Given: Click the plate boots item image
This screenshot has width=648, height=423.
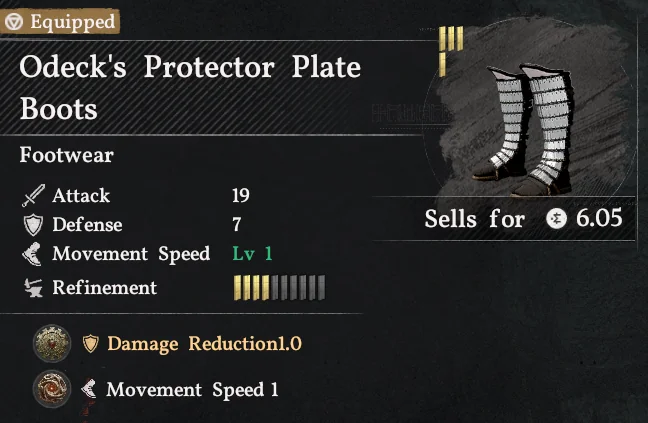Looking at the screenshot, I should pyautogui.click(x=530, y=128).
